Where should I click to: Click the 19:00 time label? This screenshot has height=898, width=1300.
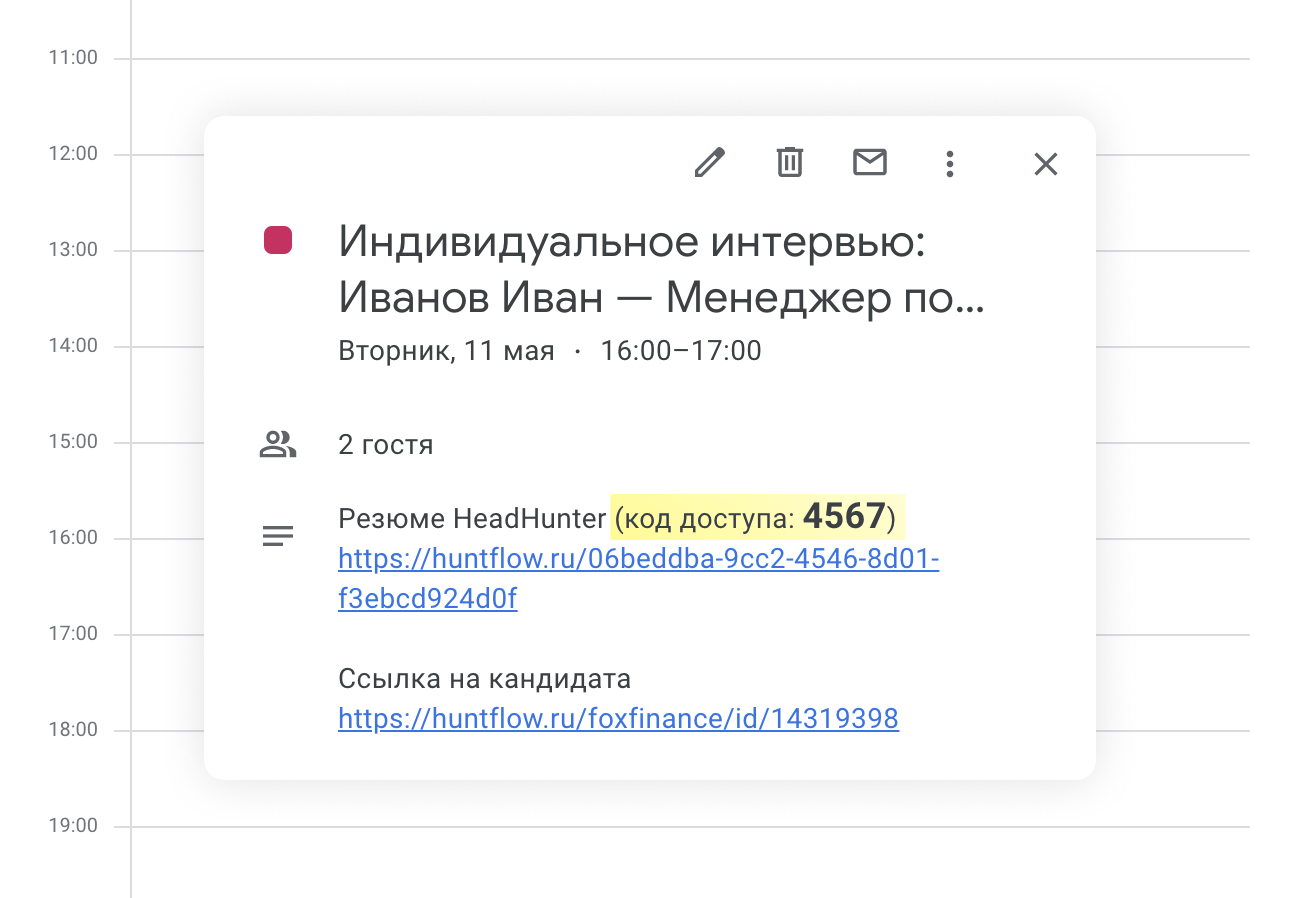(x=73, y=826)
